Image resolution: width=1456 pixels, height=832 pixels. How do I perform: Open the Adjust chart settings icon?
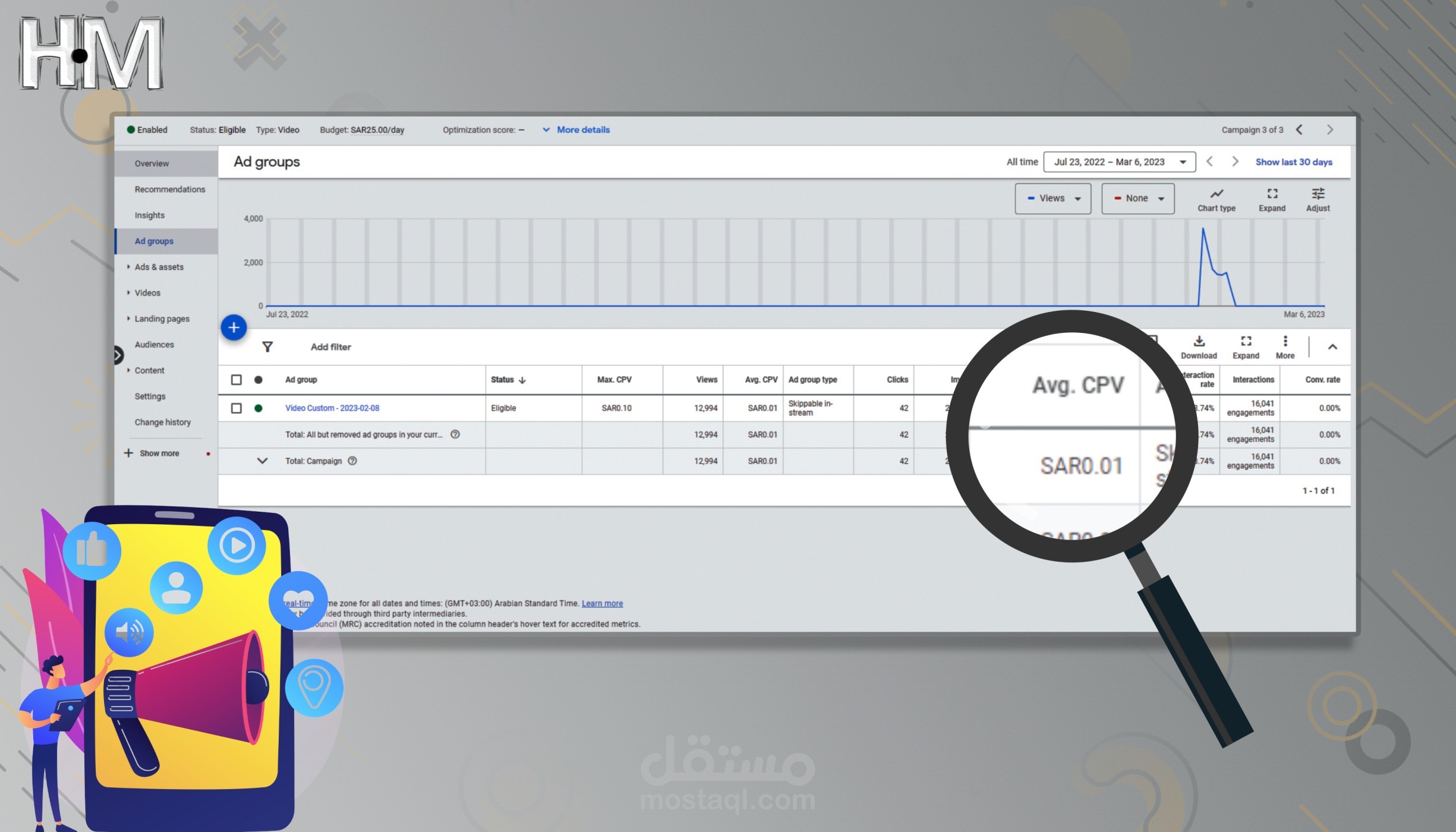pyautogui.click(x=1318, y=199)
